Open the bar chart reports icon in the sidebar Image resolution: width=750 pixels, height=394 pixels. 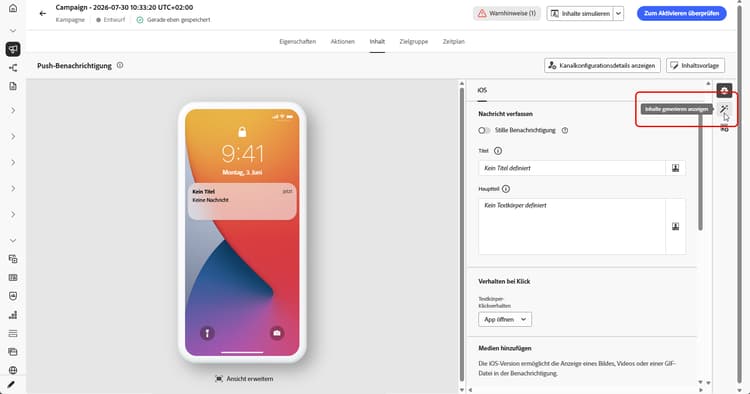tap(13, 315)
